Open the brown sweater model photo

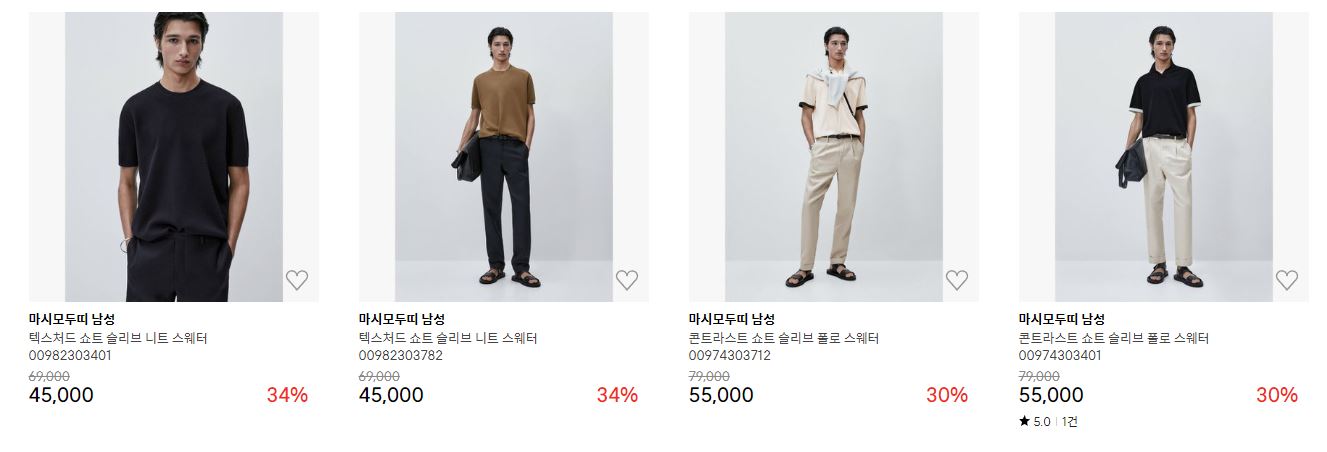(x=504, y=157)
